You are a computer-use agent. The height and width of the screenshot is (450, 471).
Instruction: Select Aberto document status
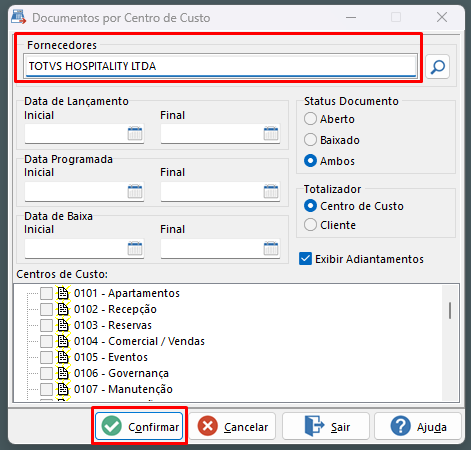(x=310, y=119)
